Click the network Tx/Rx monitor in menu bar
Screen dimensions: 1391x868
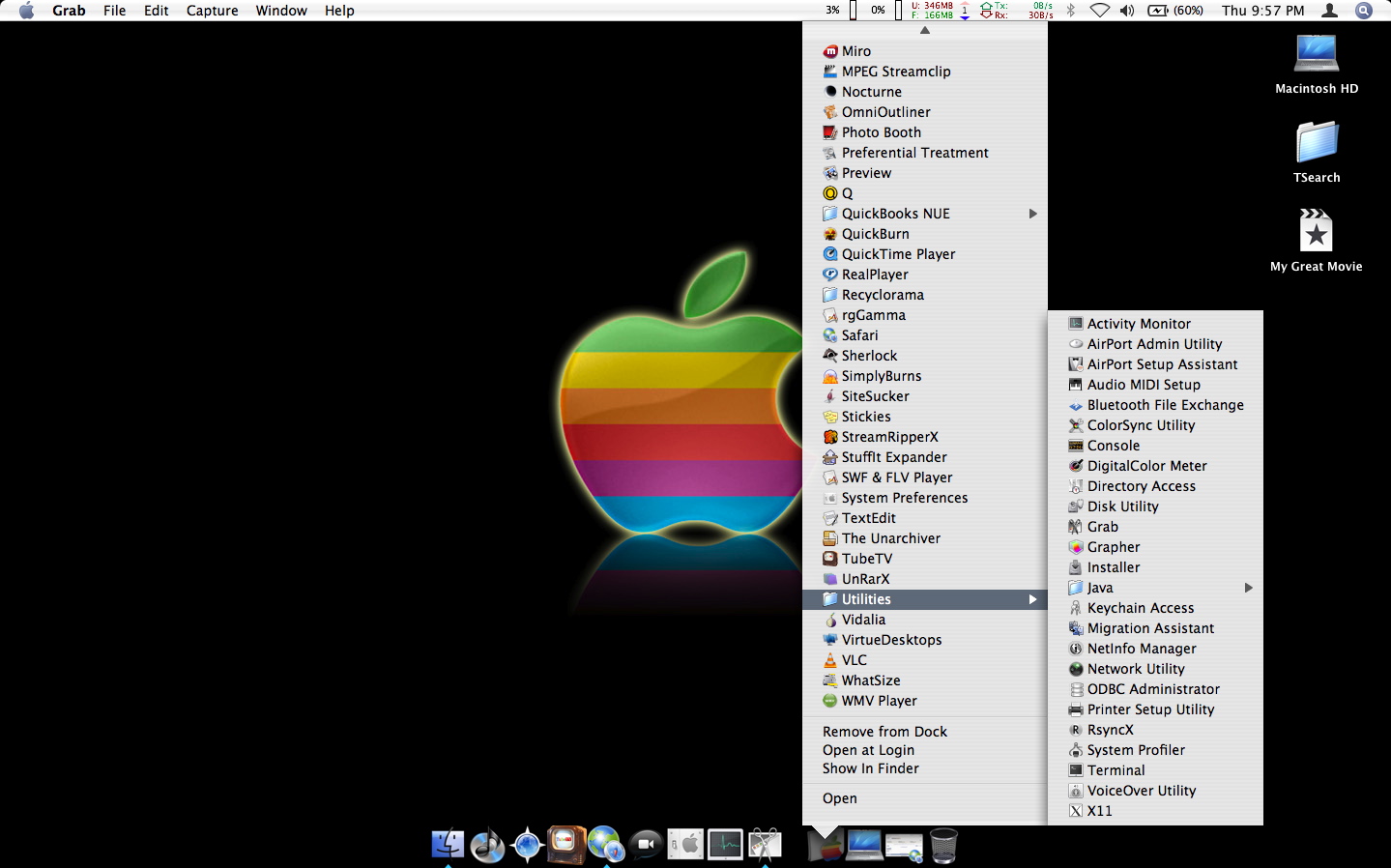1016,11
